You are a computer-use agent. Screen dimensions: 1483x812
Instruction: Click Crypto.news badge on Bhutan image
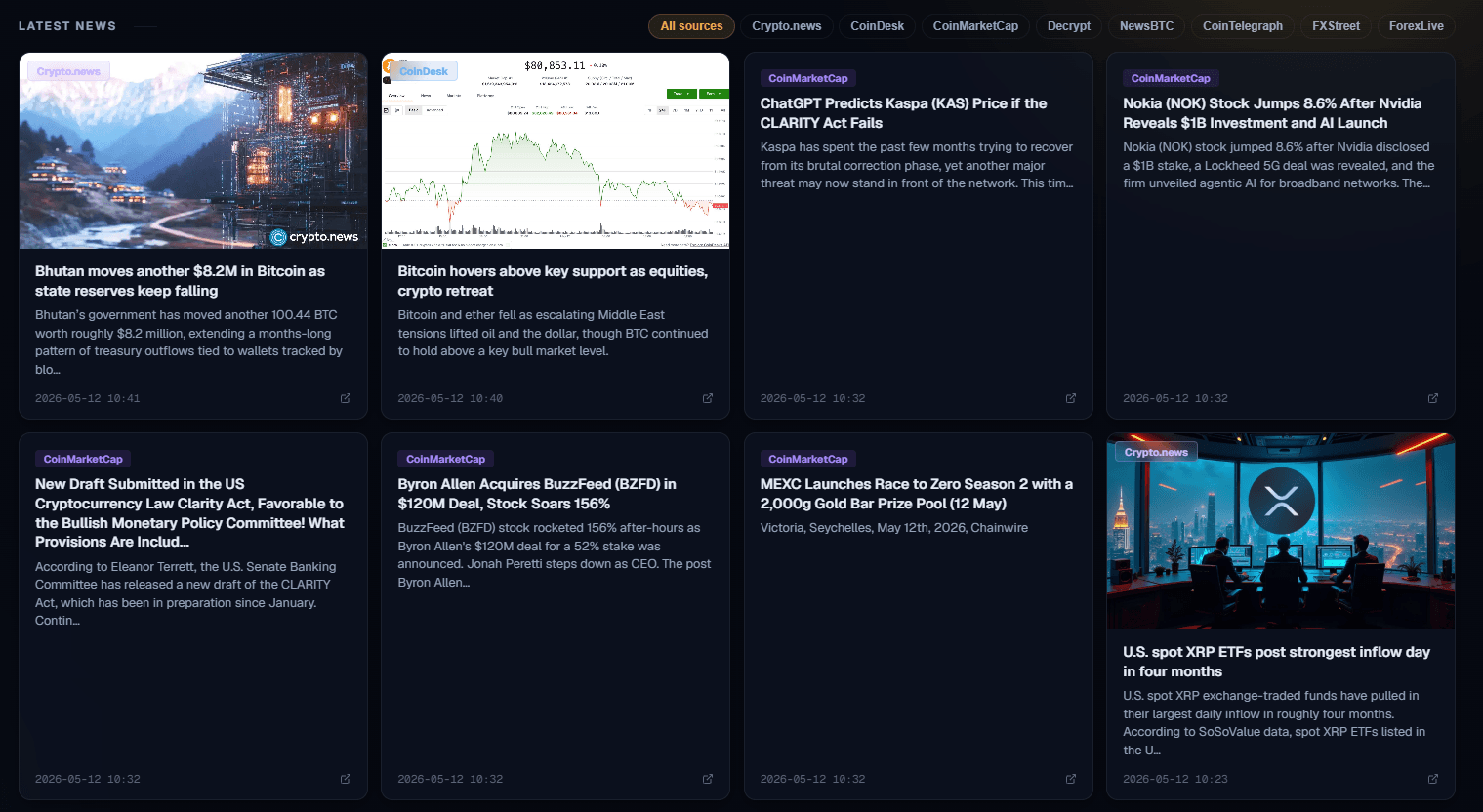coord(68,71)
